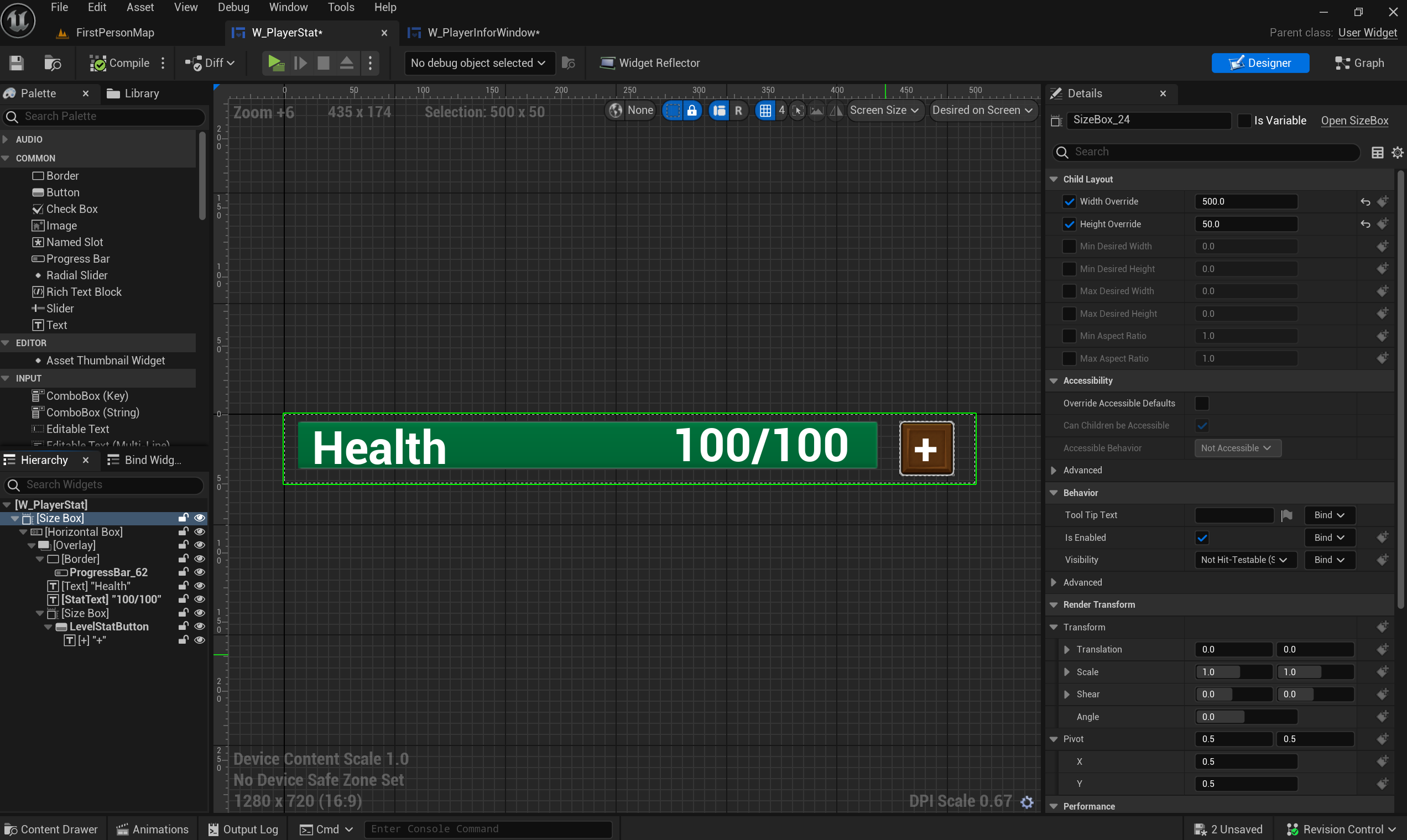Switch to the W_PlayerInforWindow tab

tap(483, 33)
